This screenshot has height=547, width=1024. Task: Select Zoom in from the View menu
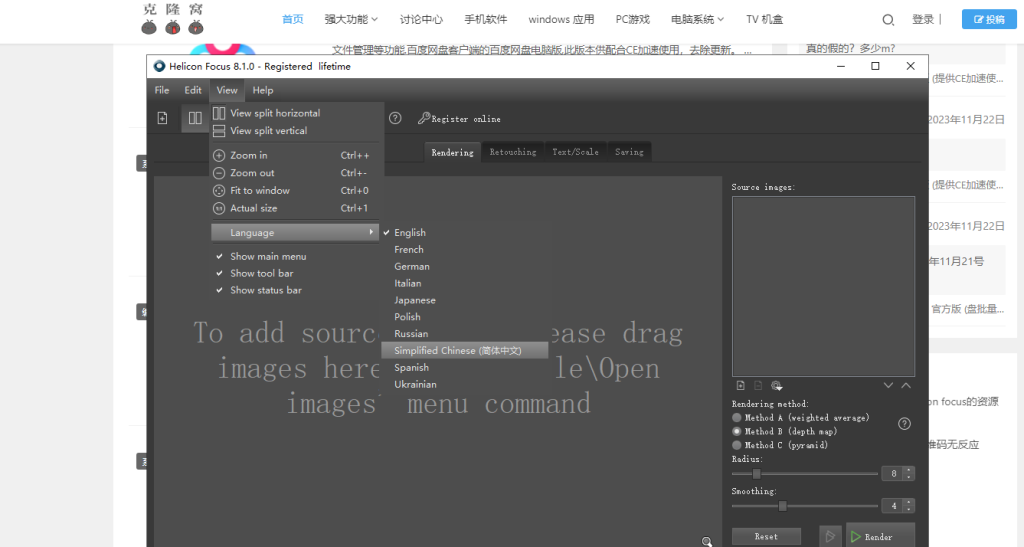(295, 155)
